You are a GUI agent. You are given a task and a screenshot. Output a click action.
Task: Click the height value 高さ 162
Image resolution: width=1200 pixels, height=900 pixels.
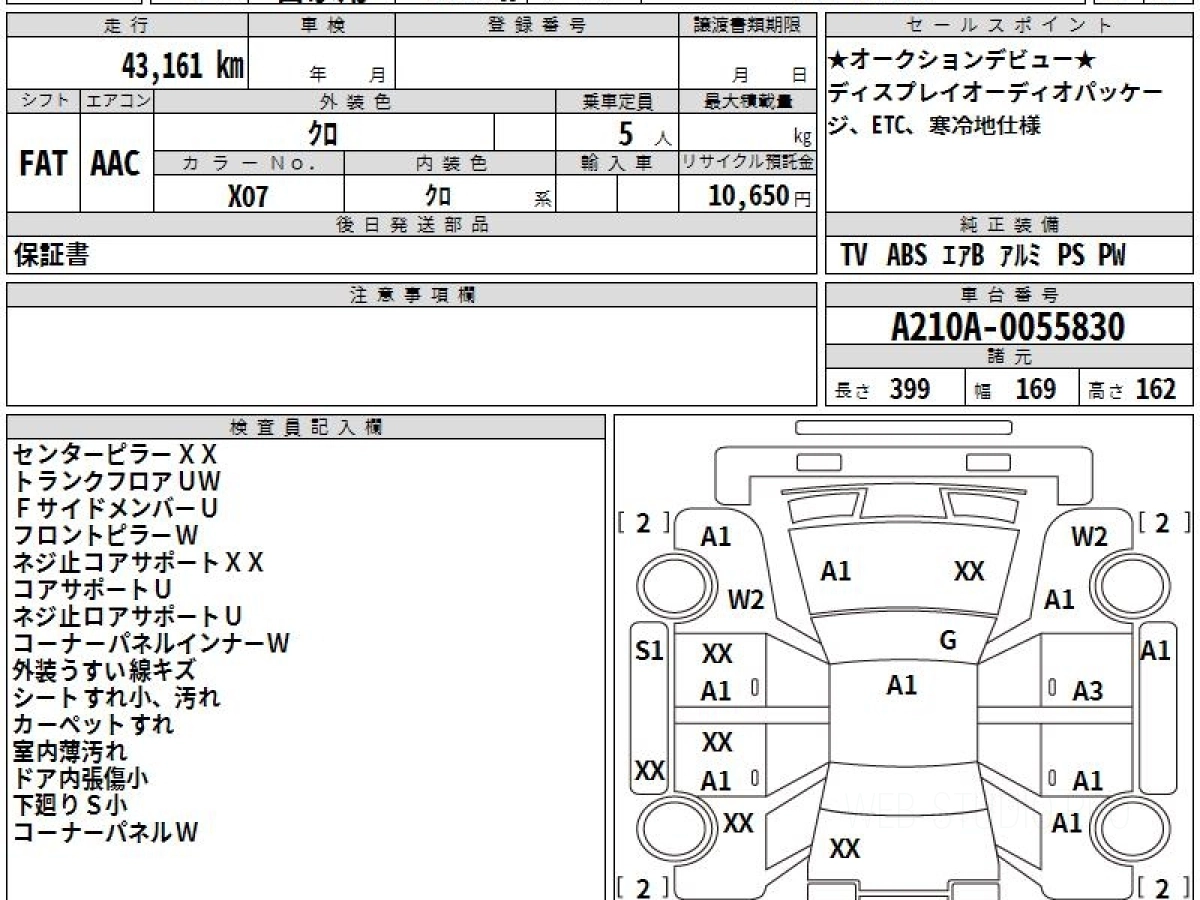pyautogui.click(x=1133, y=389)
